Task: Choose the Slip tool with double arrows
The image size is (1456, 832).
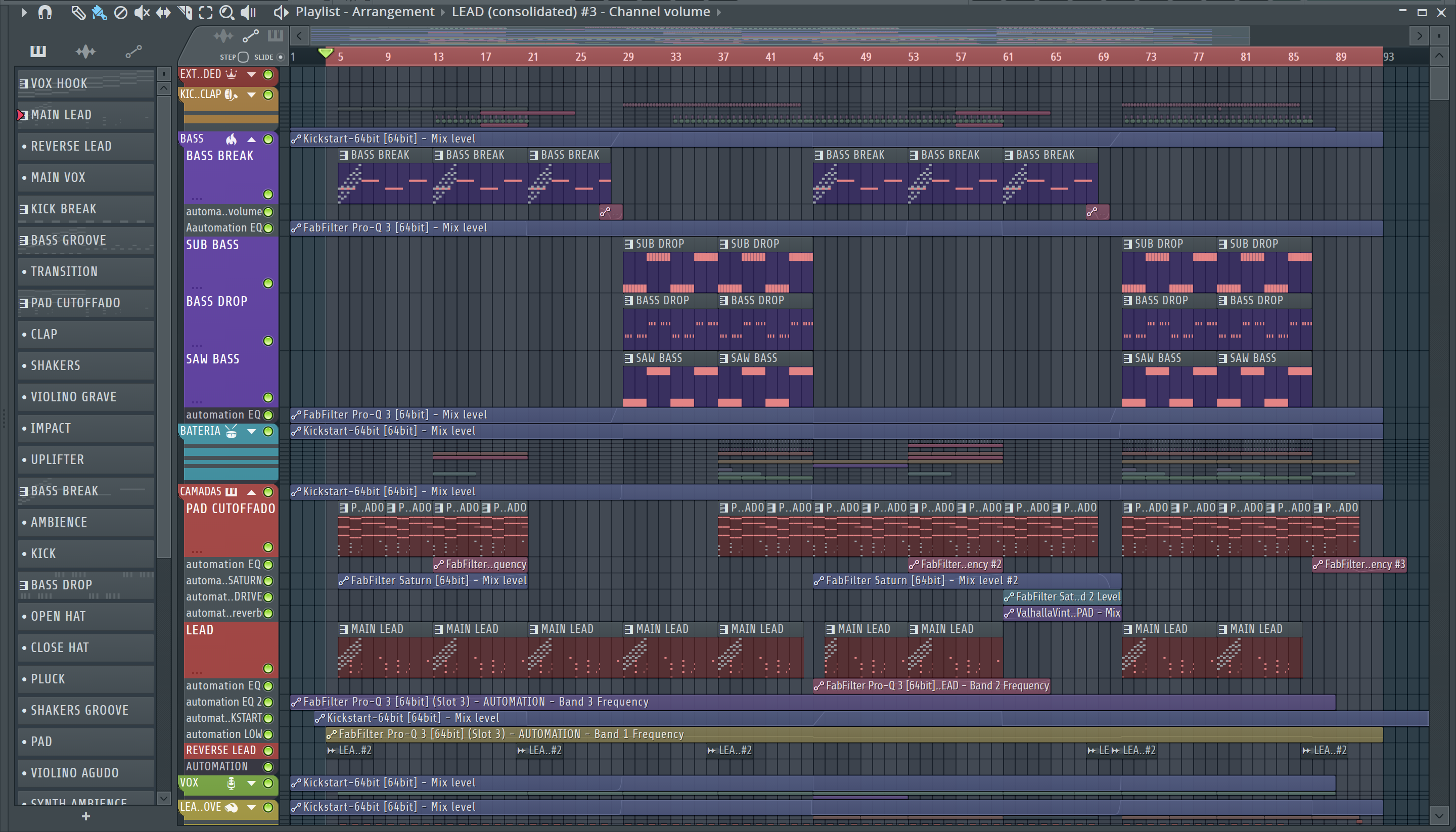Action: 163,12
